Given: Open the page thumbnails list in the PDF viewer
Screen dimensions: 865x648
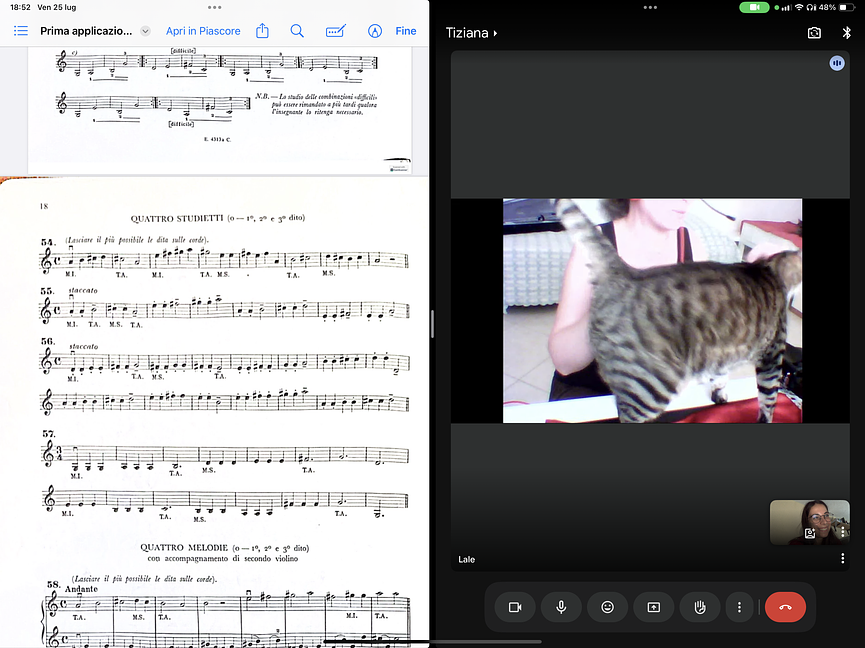Looking at the screenshot, I should pyautogui.click(x=20, y=31).
